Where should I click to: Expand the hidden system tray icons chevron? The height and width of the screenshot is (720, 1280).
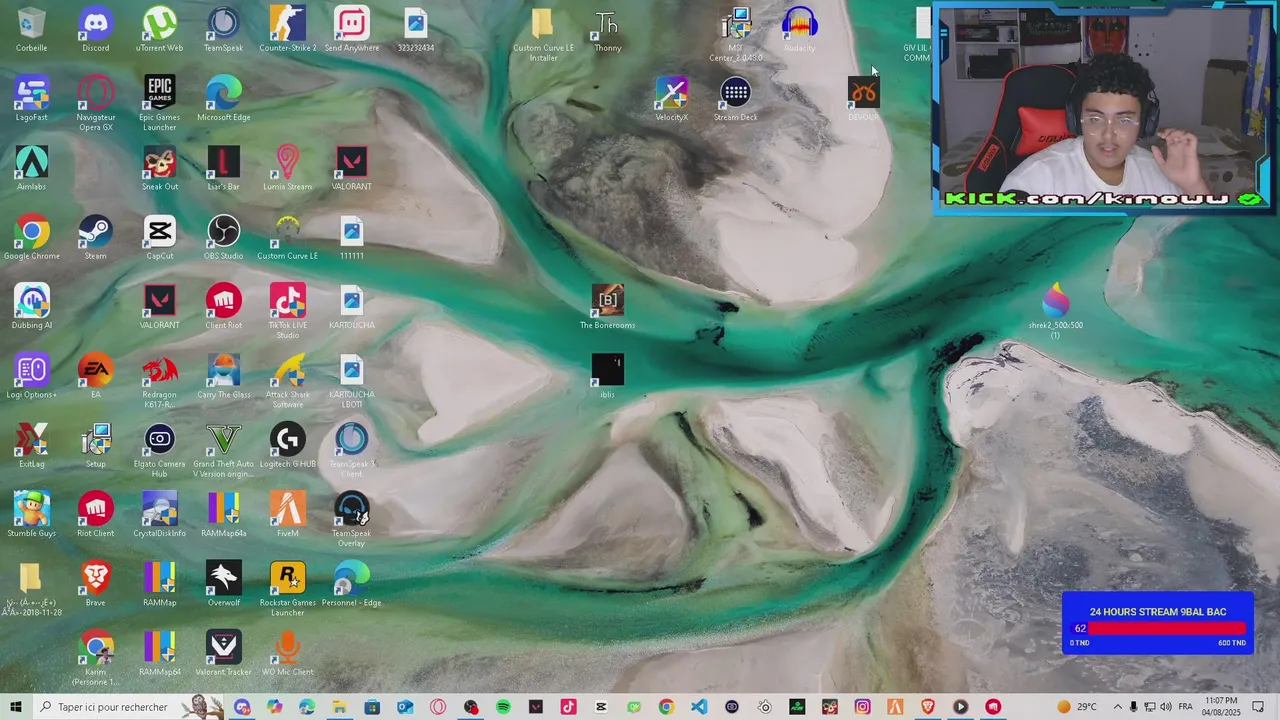[x=1118, y=707]
